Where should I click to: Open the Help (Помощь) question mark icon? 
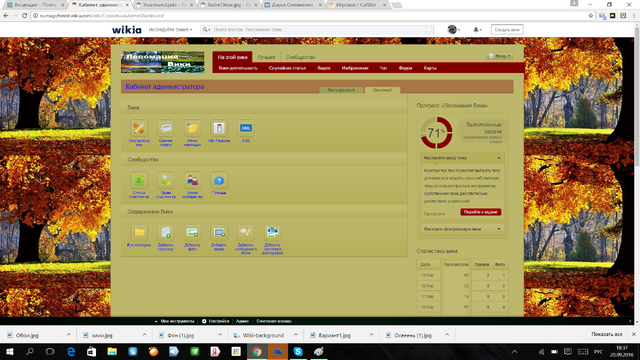219,180
